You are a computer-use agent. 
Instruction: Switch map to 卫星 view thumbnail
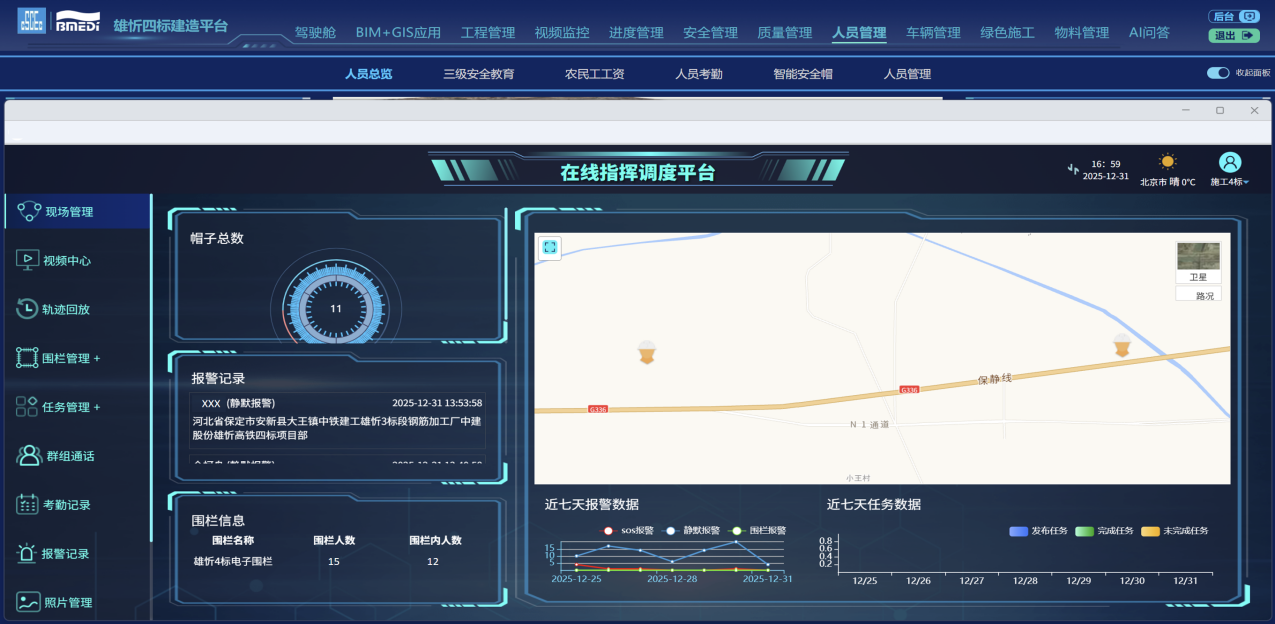(x=1198, y=262)
